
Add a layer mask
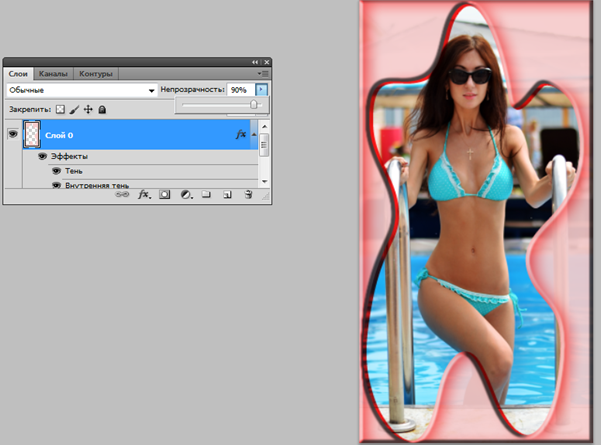(165, 195)
